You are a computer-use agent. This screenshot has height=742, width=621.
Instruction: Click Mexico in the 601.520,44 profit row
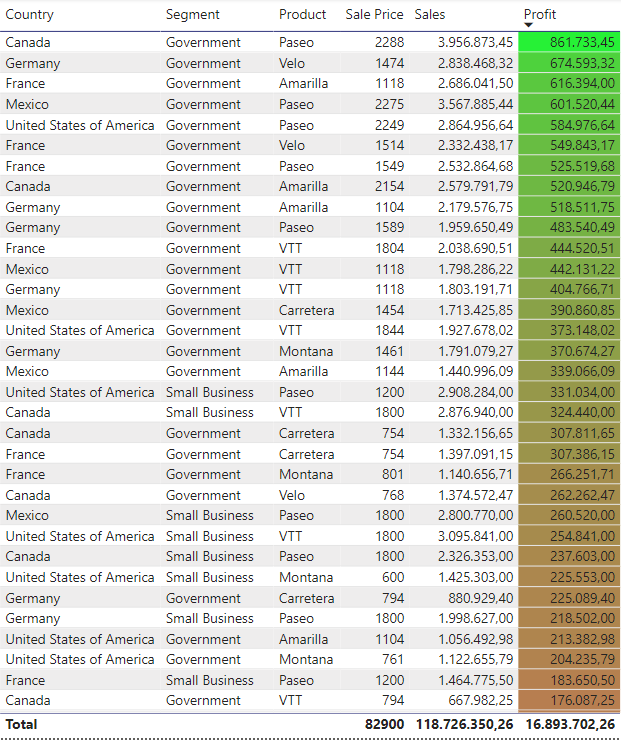coord(27,104)
